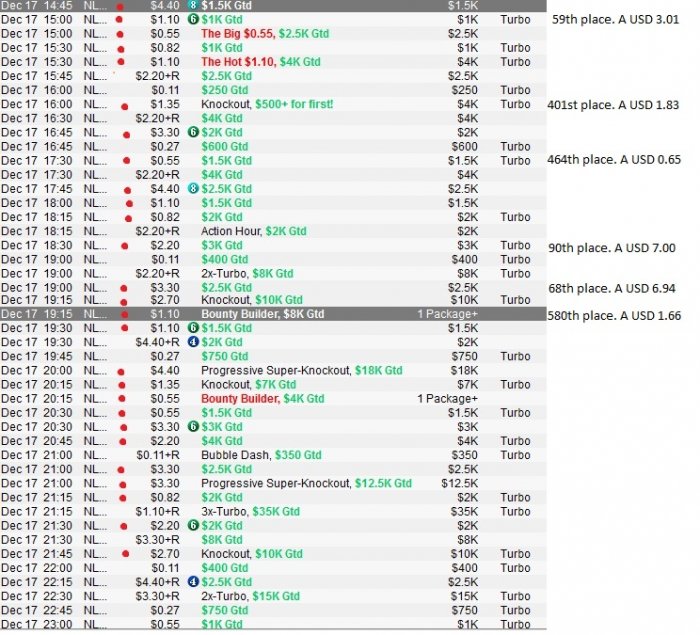The image size is (700, 635).
Task: Click the red dot on the 21:45 Knockout row
Action: click(x=126, y=553)
